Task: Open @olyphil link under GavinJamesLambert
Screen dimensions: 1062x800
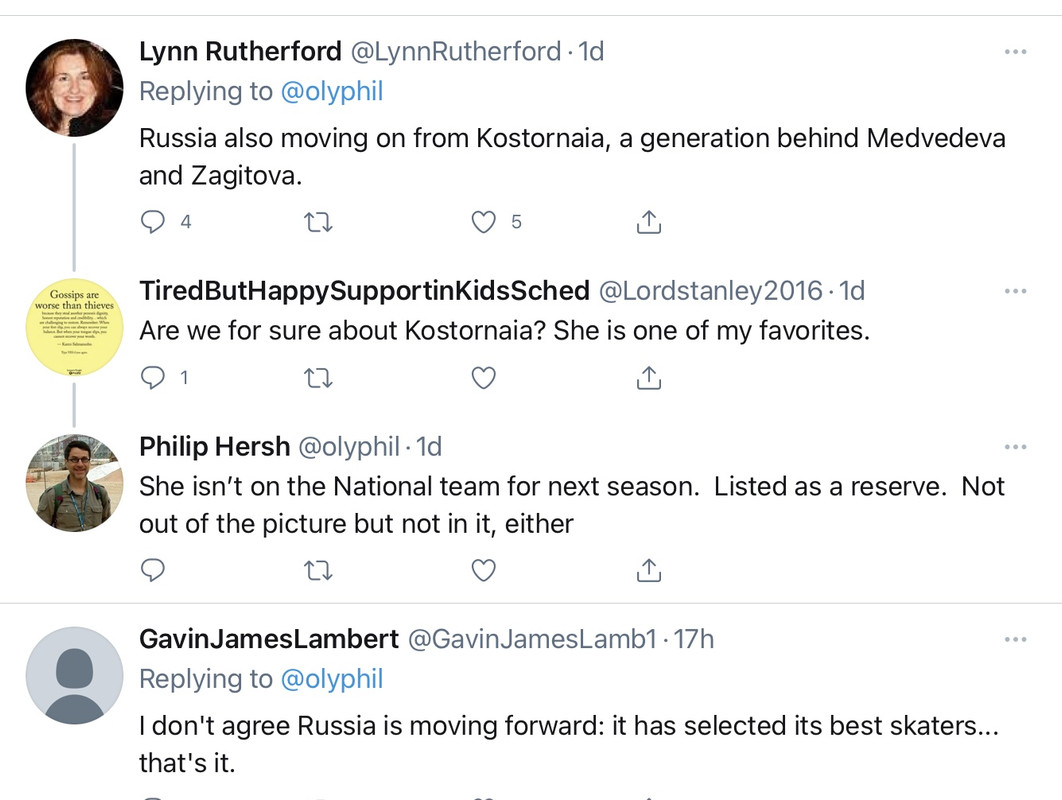Action: tap(332, 679)
